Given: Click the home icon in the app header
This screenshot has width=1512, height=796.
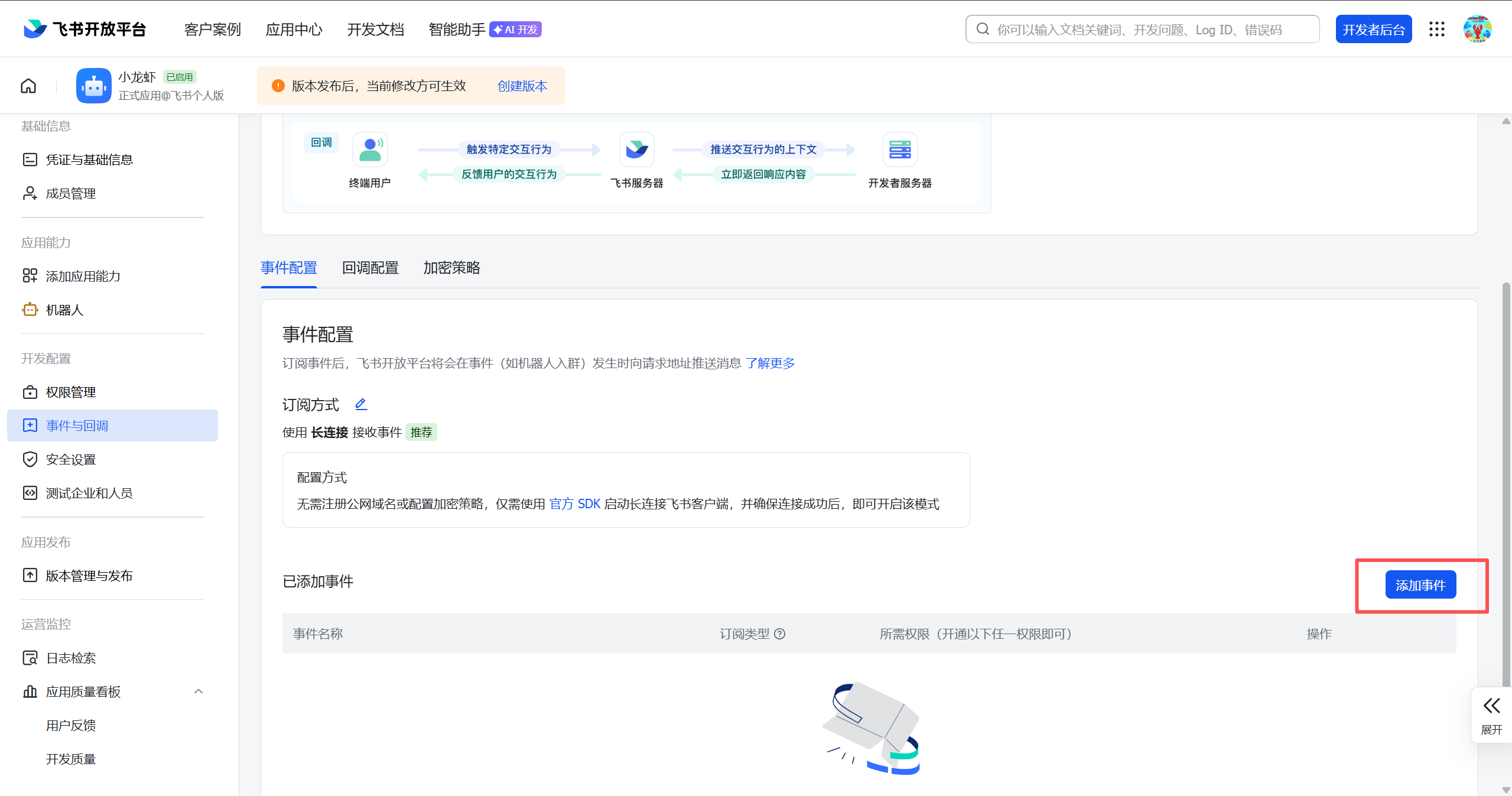Looking at the screenshot, I should point(28,86).
